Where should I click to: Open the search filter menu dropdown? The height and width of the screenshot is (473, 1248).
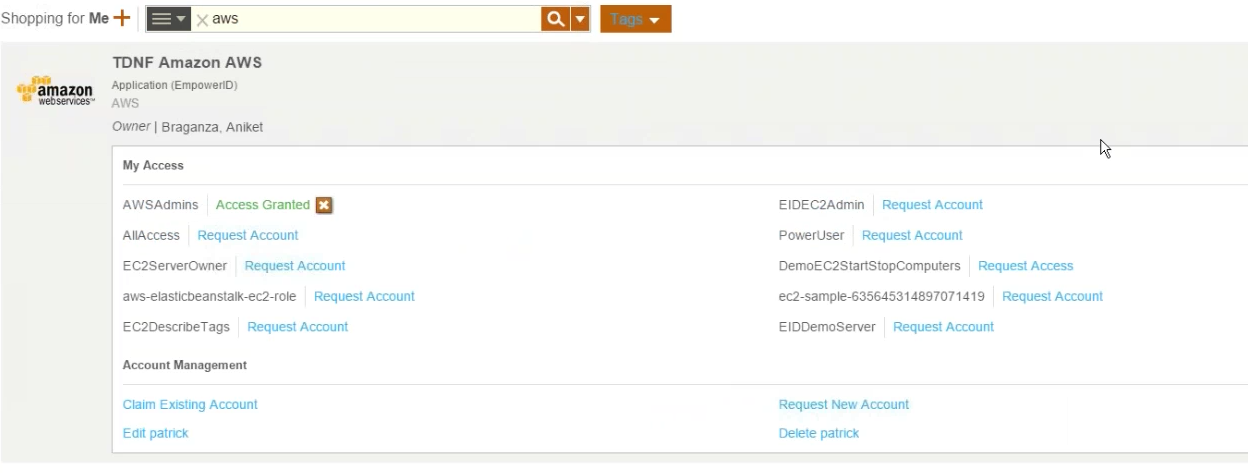(x=168, y=19)
